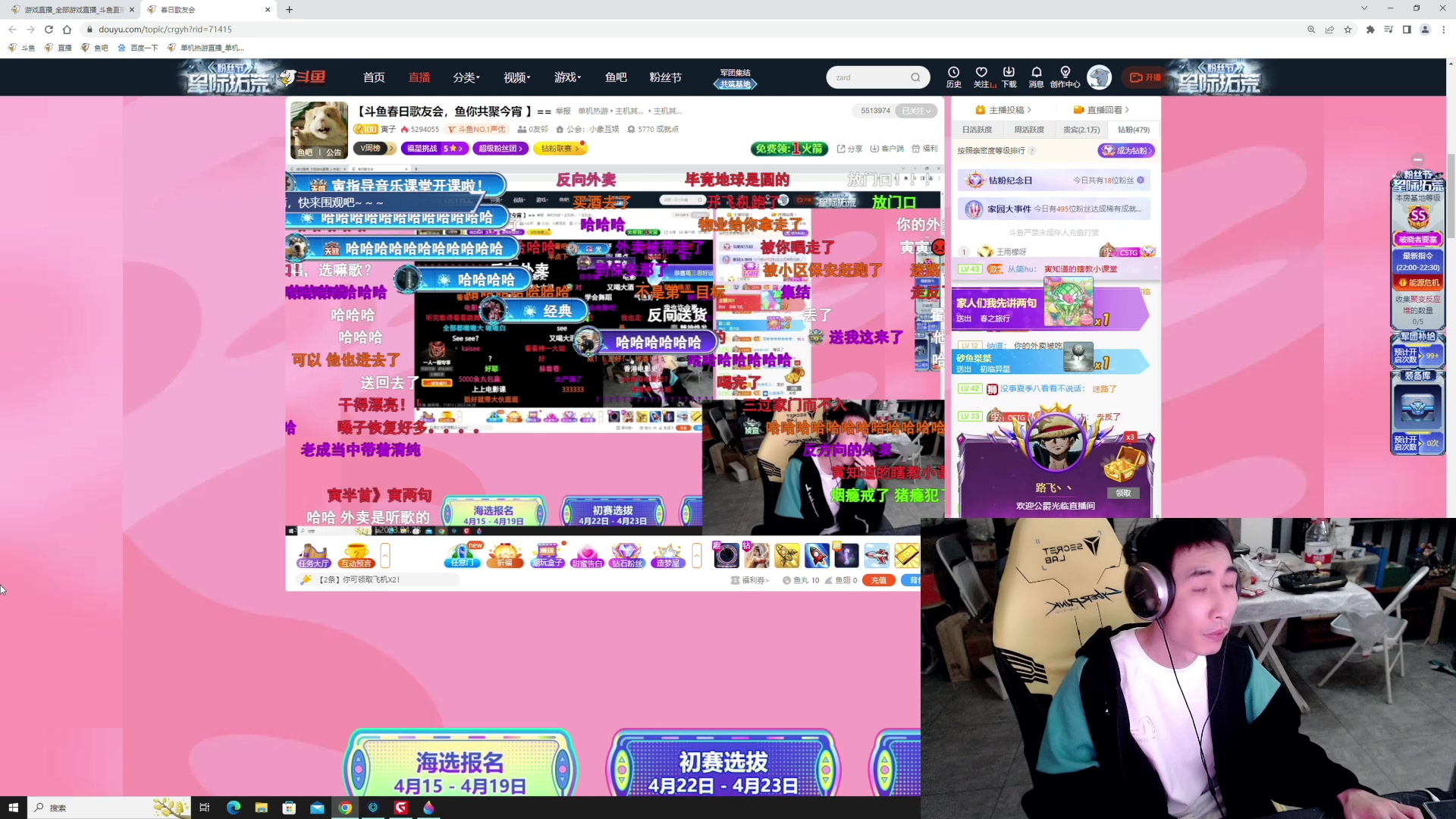1456x819 pixels.
Task: Open the 超级粉丝团 badge
Action: tap(500, 149)
